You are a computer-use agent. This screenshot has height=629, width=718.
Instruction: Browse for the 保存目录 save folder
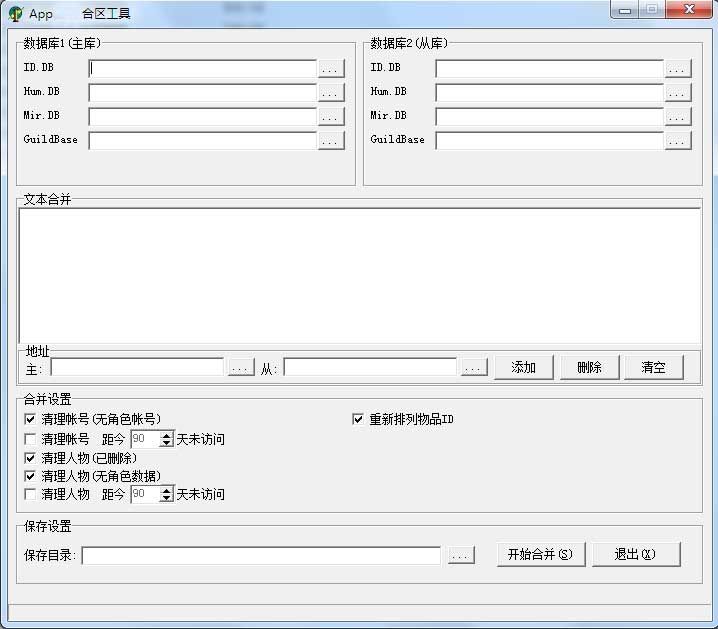click(x=461, y=555)
